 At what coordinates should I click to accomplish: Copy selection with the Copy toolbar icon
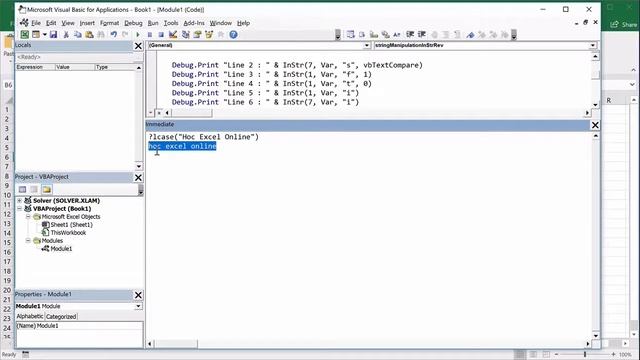(x=78, y=35)
